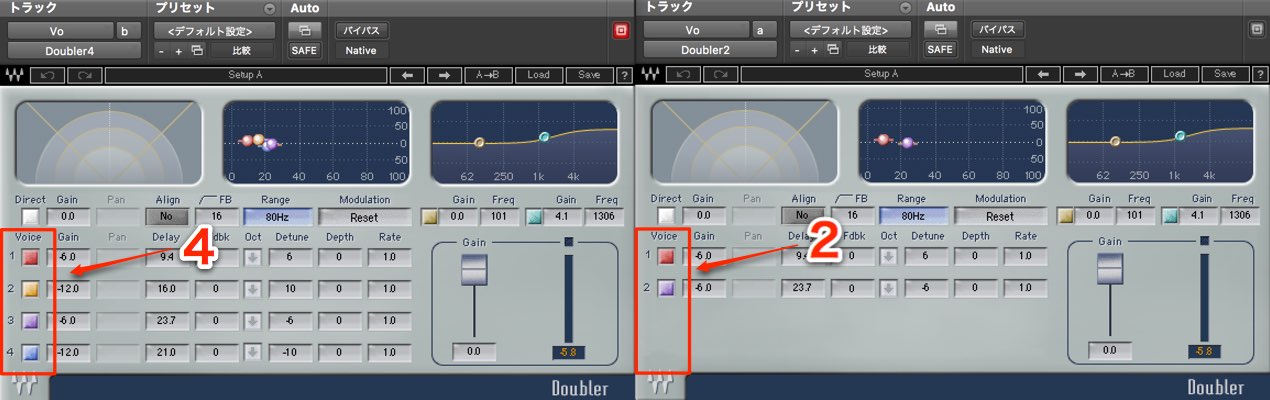This screenshot has width=1270, height=400.
Task: Click previous preset left arrow in Doubler2
Action: click(1043, 75)
